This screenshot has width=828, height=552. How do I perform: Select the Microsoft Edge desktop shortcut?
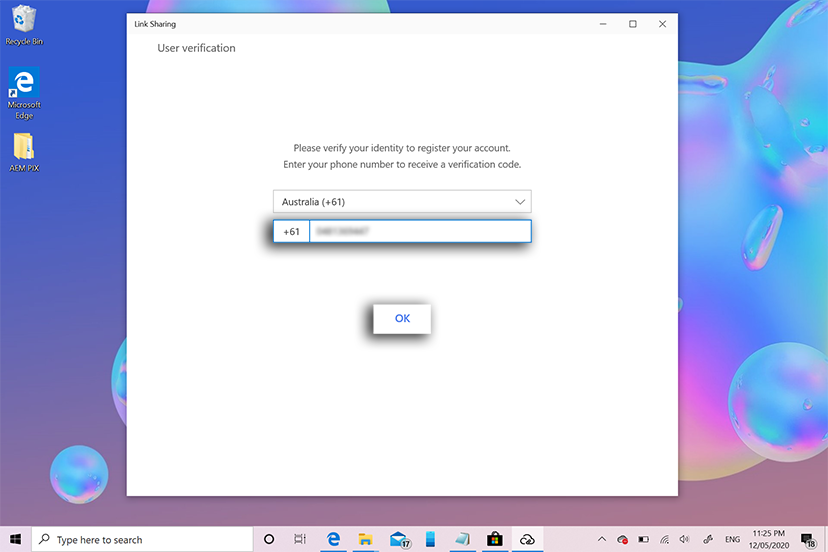point(24,93)
